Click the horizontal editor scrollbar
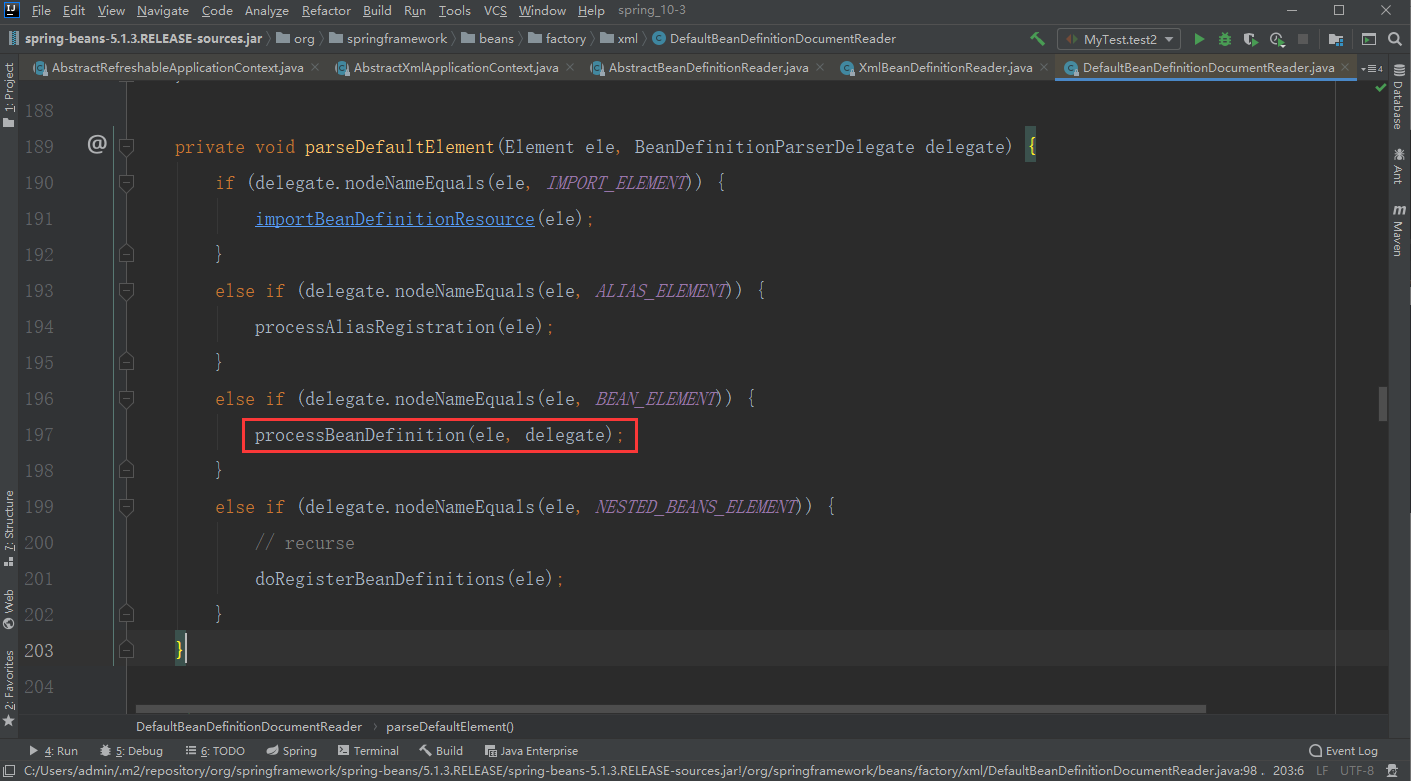The height and width of the screenshot is (781, 1411). click(670, 710)
